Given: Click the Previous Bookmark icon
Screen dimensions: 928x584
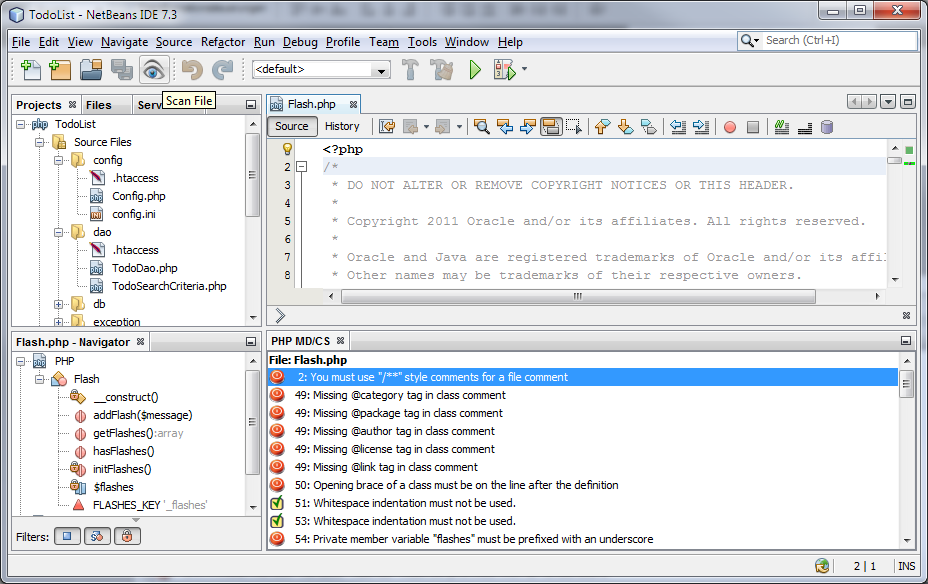Looking at the screenshot, I should click(602, 127).
